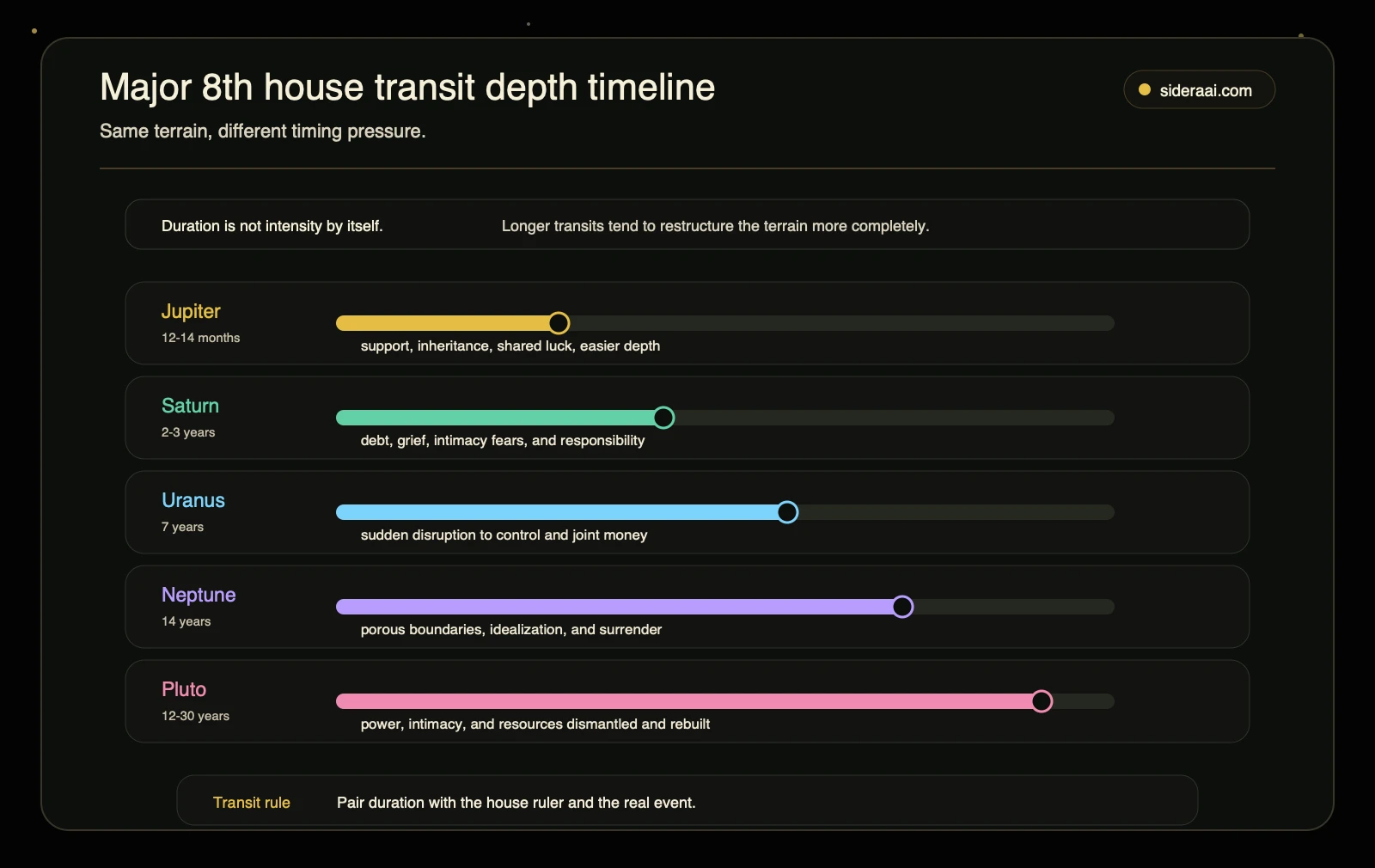Screen dimensions: 1375x868
Task: Select the Neptune planet label
Action: tap(199, 595)
